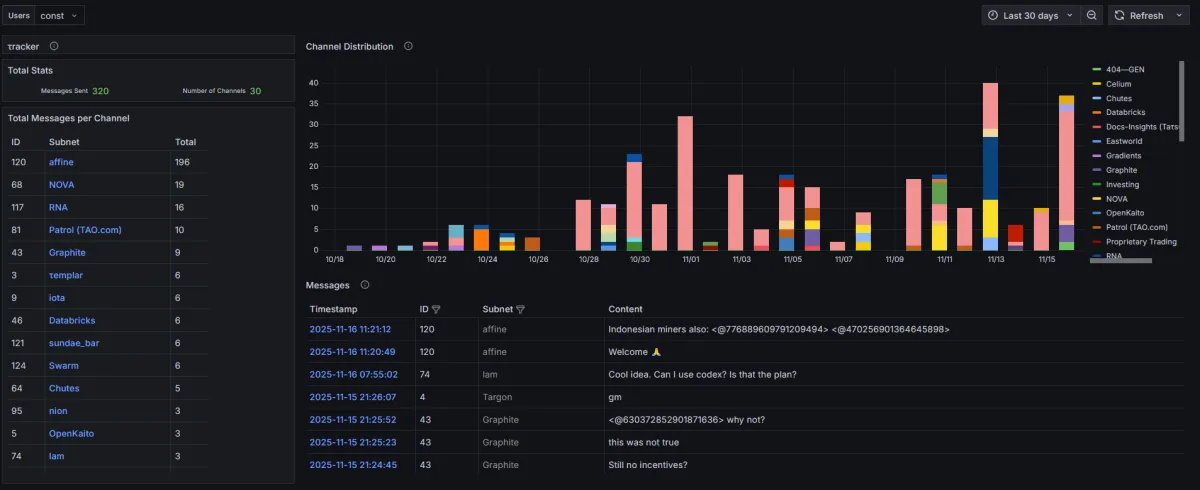
Task: Open the affine subnet link in channel table
Action: 61,162
